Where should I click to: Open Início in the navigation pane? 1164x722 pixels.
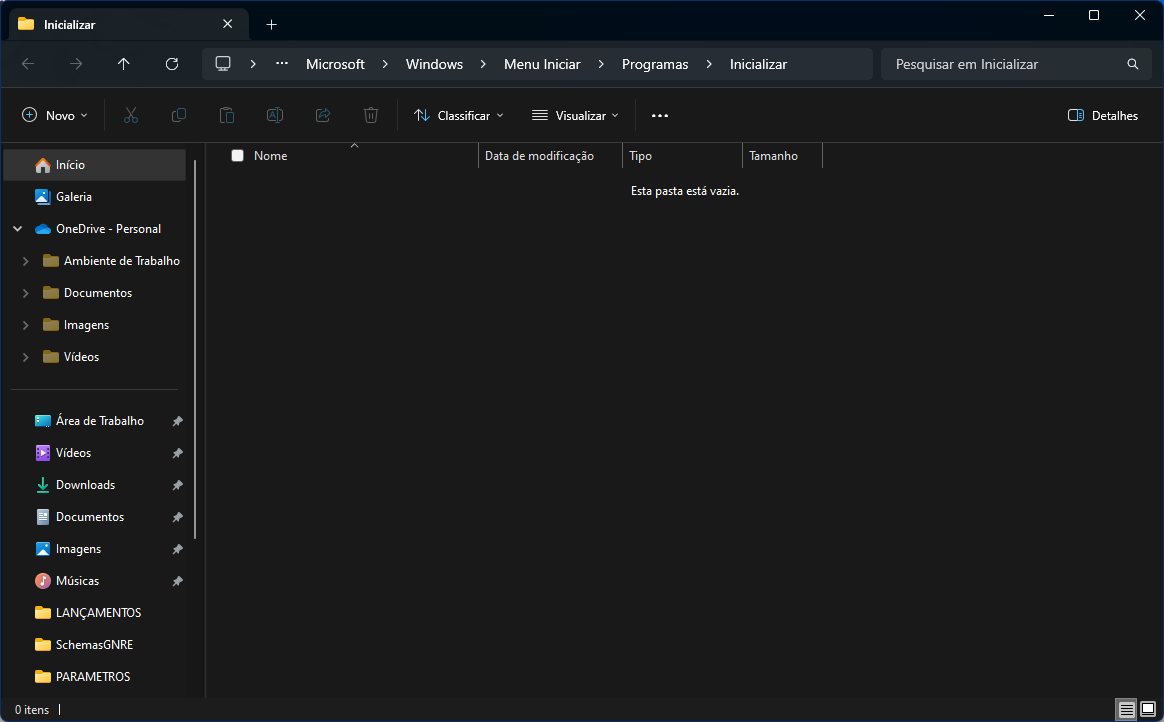pyautogui.click(x=95, y=165)
